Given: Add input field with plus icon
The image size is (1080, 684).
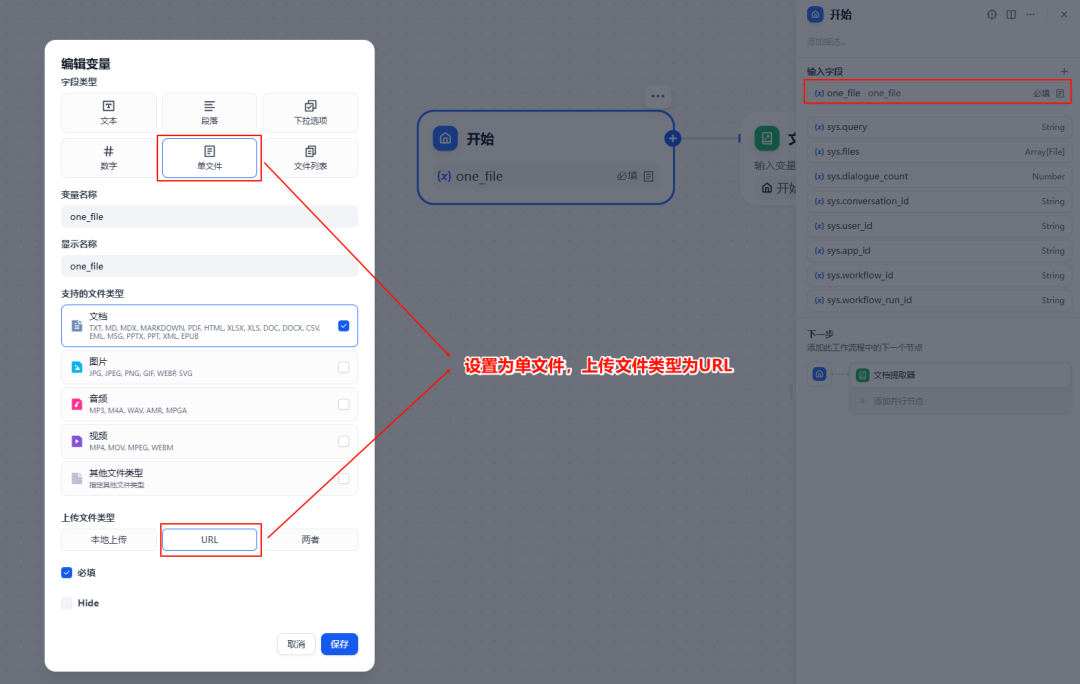Looking at the screenshot, I should [1063, 72].
